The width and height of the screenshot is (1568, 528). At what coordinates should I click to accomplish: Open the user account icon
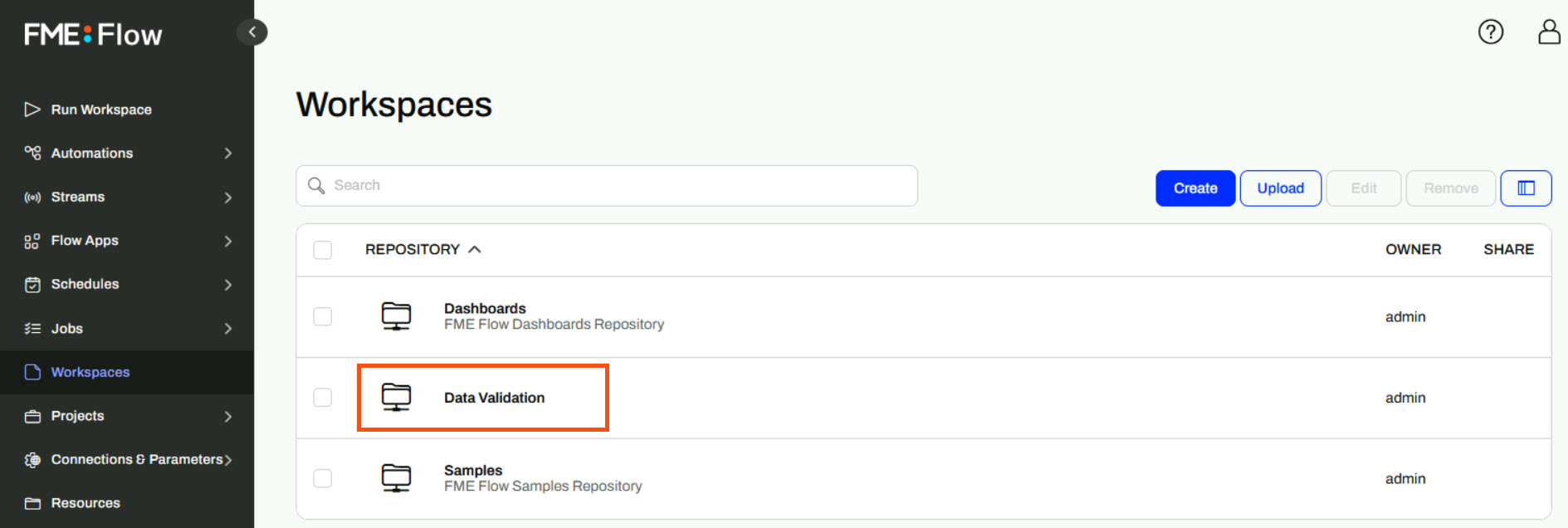tap(1549, 32)
